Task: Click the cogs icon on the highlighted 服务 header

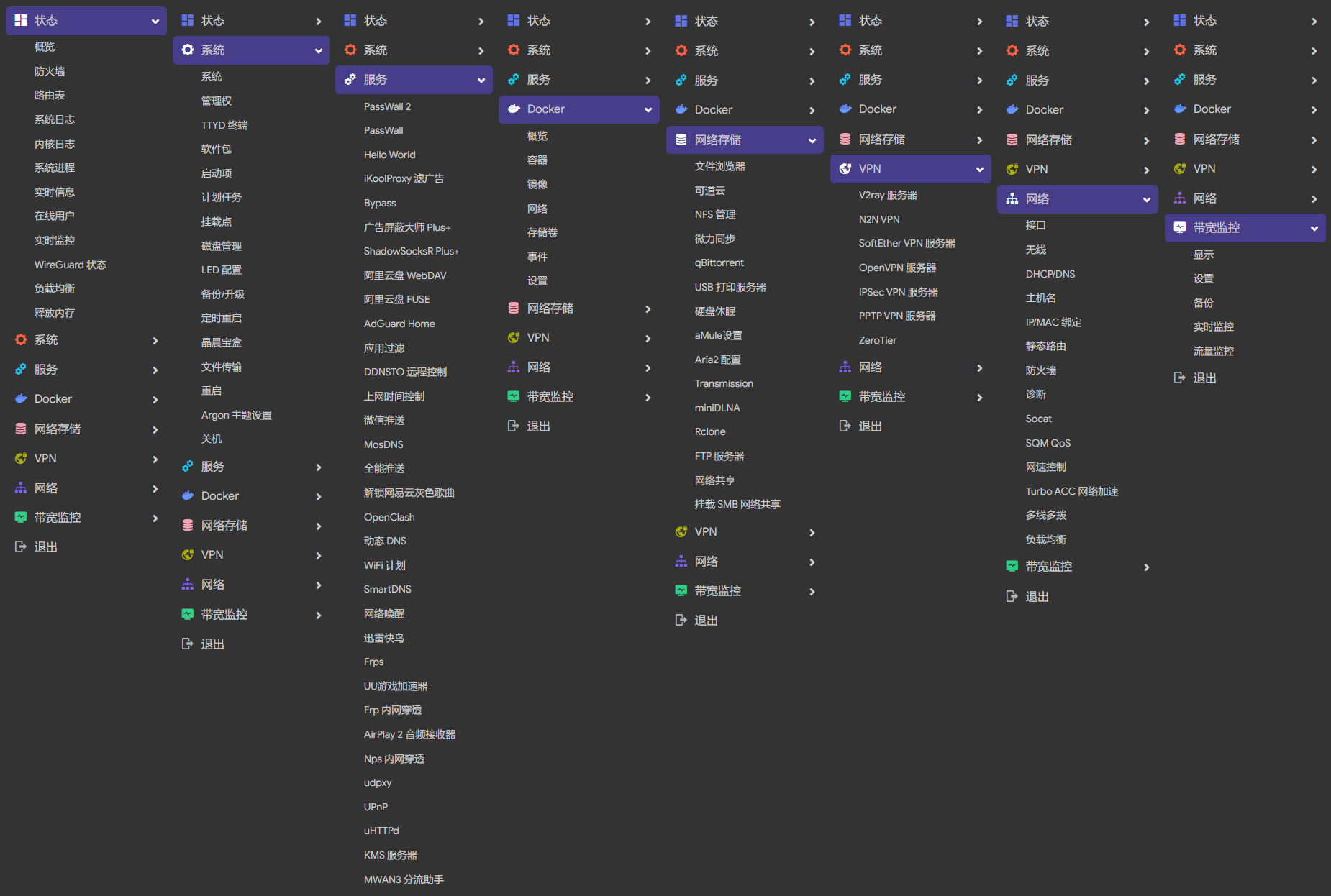Action: coord(350,80)
